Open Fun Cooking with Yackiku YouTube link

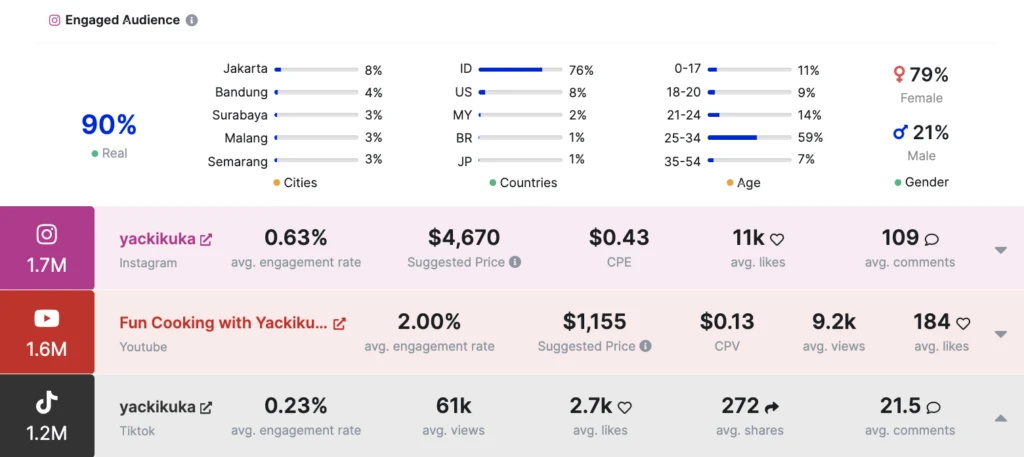pos(223,323)
